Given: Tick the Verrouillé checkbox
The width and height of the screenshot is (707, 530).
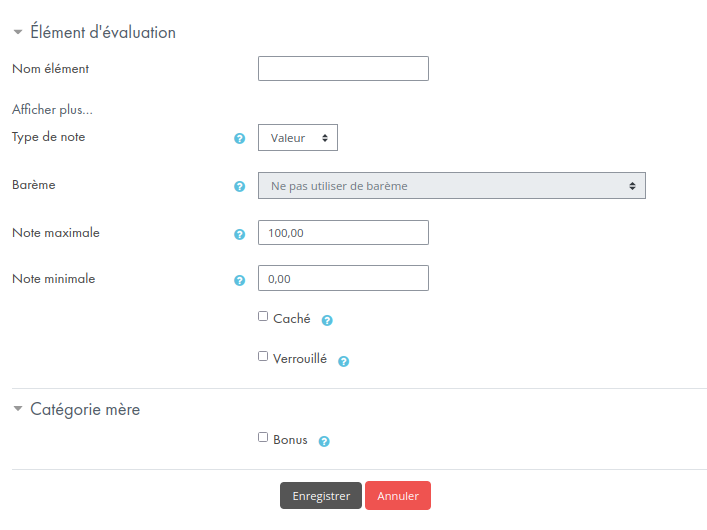Looking at the screenshot, I should pos(263,356).
